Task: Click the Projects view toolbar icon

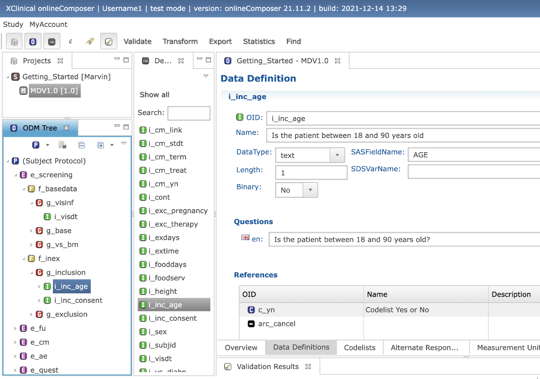Action: pyautogui.click(x=14, y=42)
